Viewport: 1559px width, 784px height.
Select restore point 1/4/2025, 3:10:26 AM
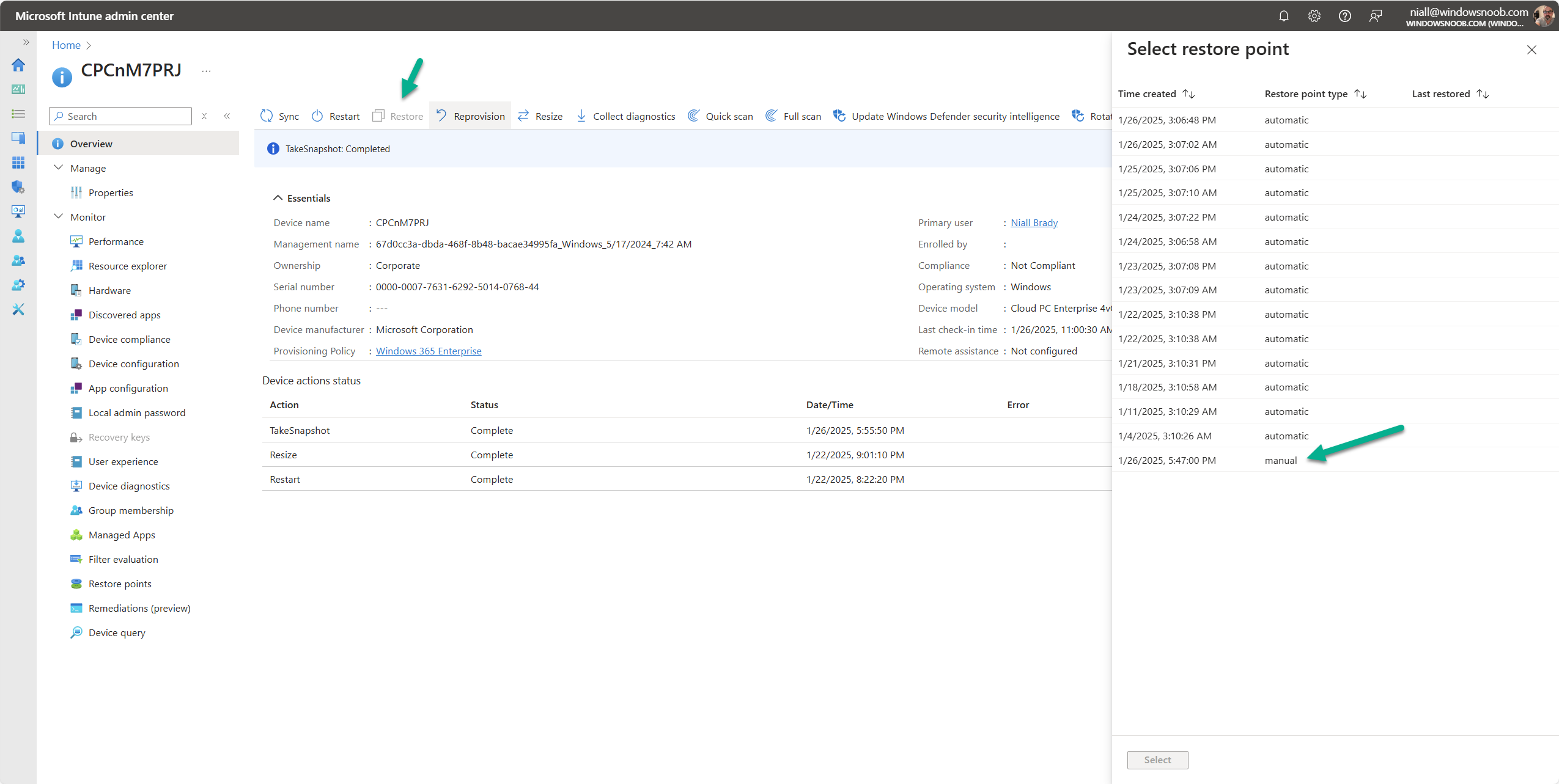click(x=1336, y=436)
